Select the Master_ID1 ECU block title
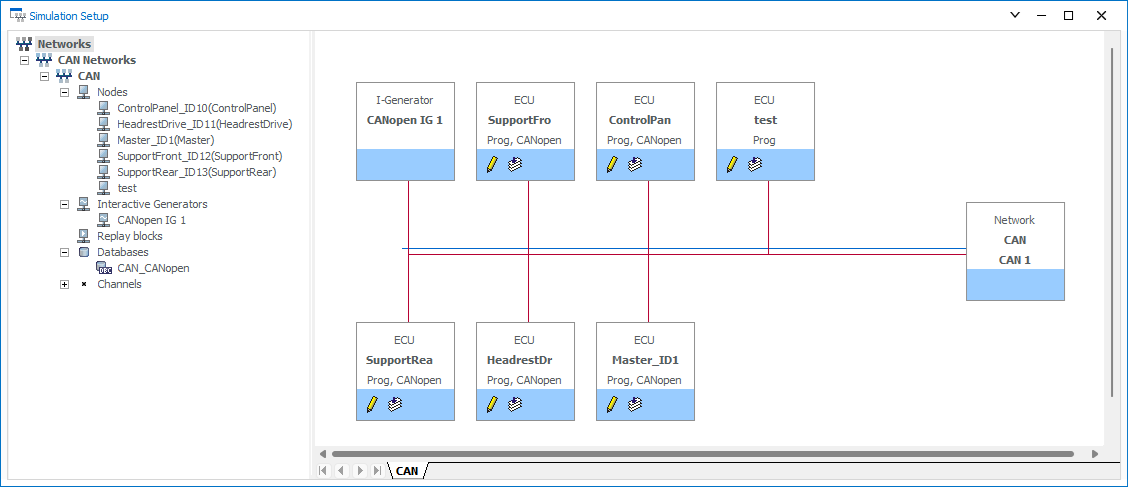Image resolution: width=1128 pixels, height=487 pixels. tap(645, 360)
